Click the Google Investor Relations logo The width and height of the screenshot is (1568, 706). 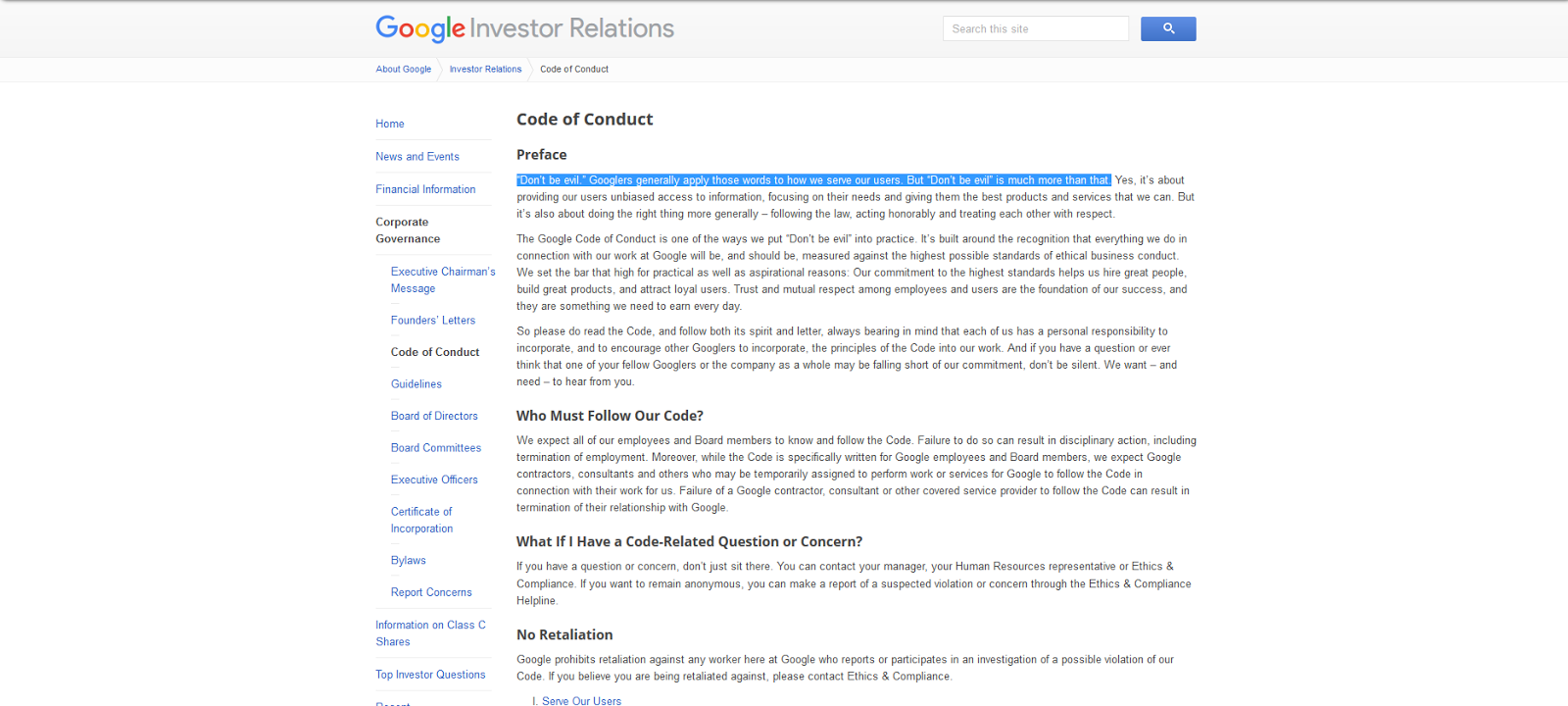(524, 28)
